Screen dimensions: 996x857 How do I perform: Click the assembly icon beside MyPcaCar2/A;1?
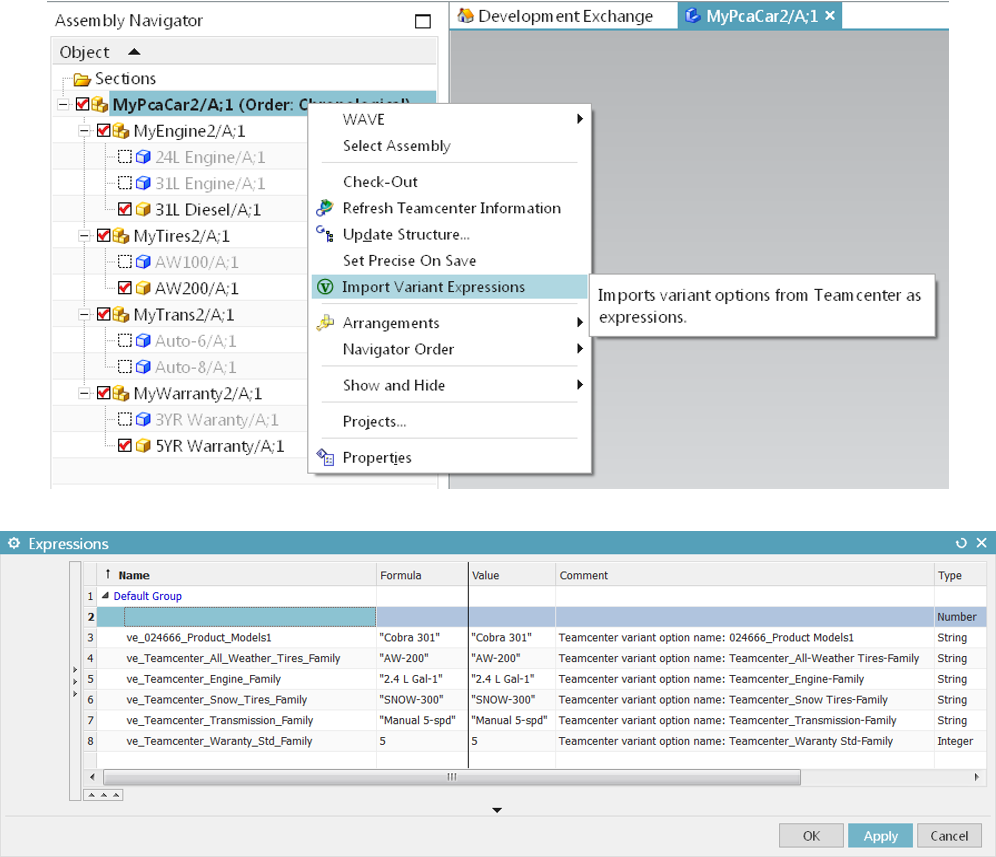click(98, 104)
